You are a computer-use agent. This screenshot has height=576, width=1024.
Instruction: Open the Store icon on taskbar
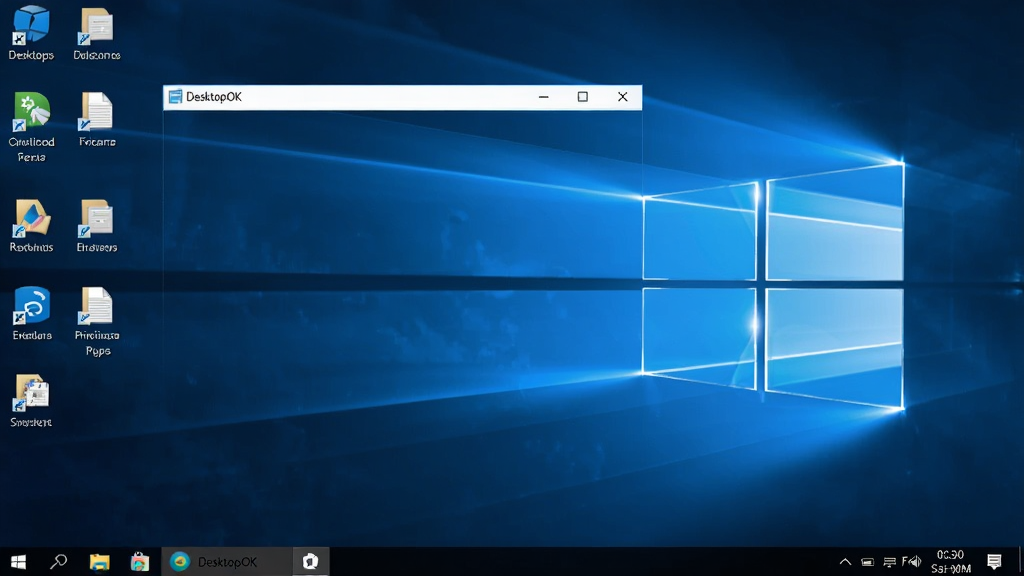139,562
